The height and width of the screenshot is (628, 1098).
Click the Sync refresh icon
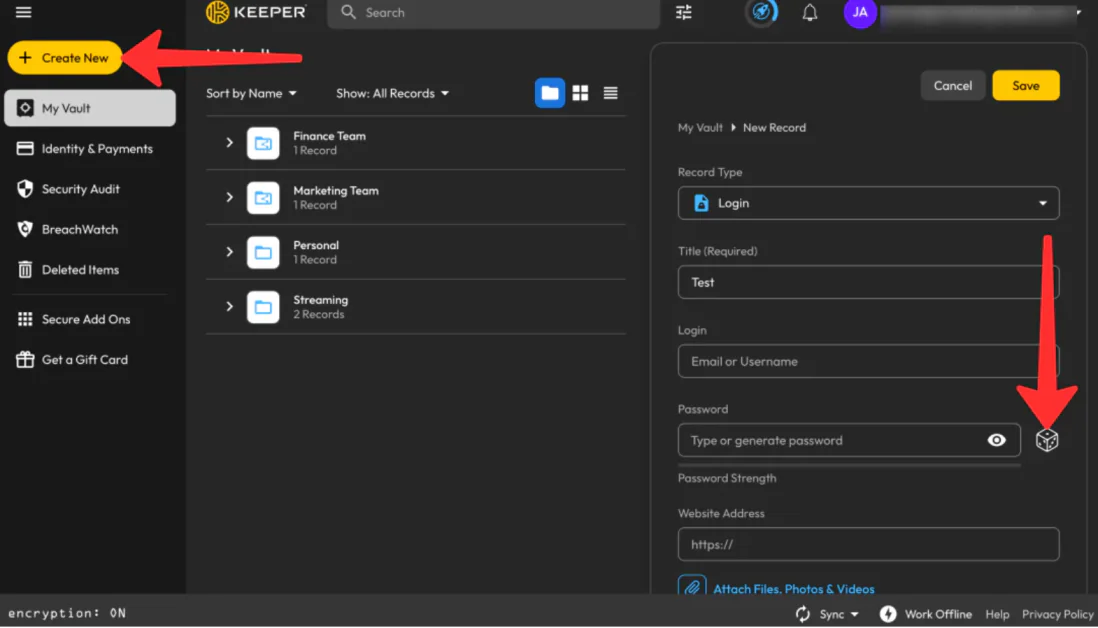pyautogui.click(x=802, y=614)
